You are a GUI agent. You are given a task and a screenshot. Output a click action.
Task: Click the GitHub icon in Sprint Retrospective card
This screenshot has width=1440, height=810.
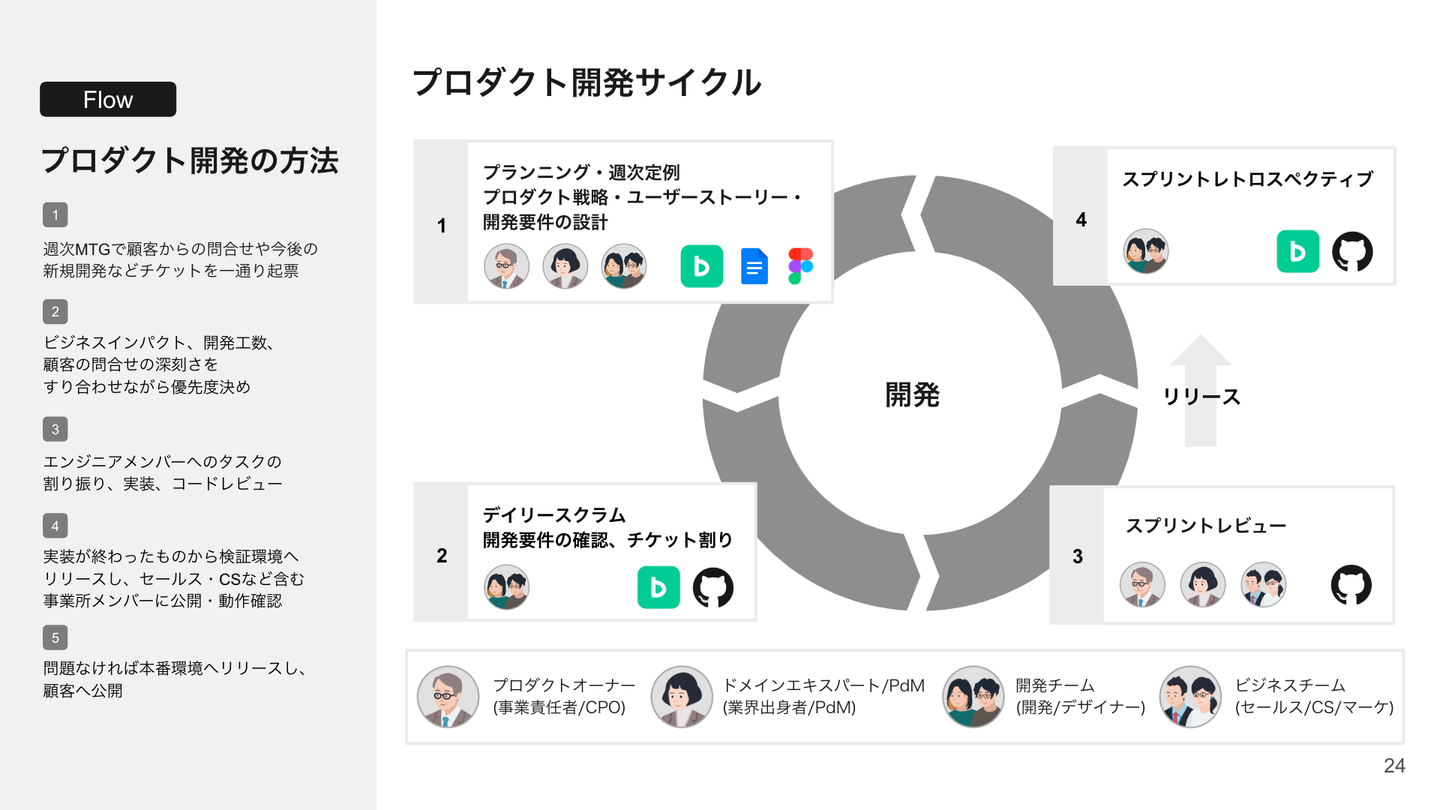(1352, 251)
